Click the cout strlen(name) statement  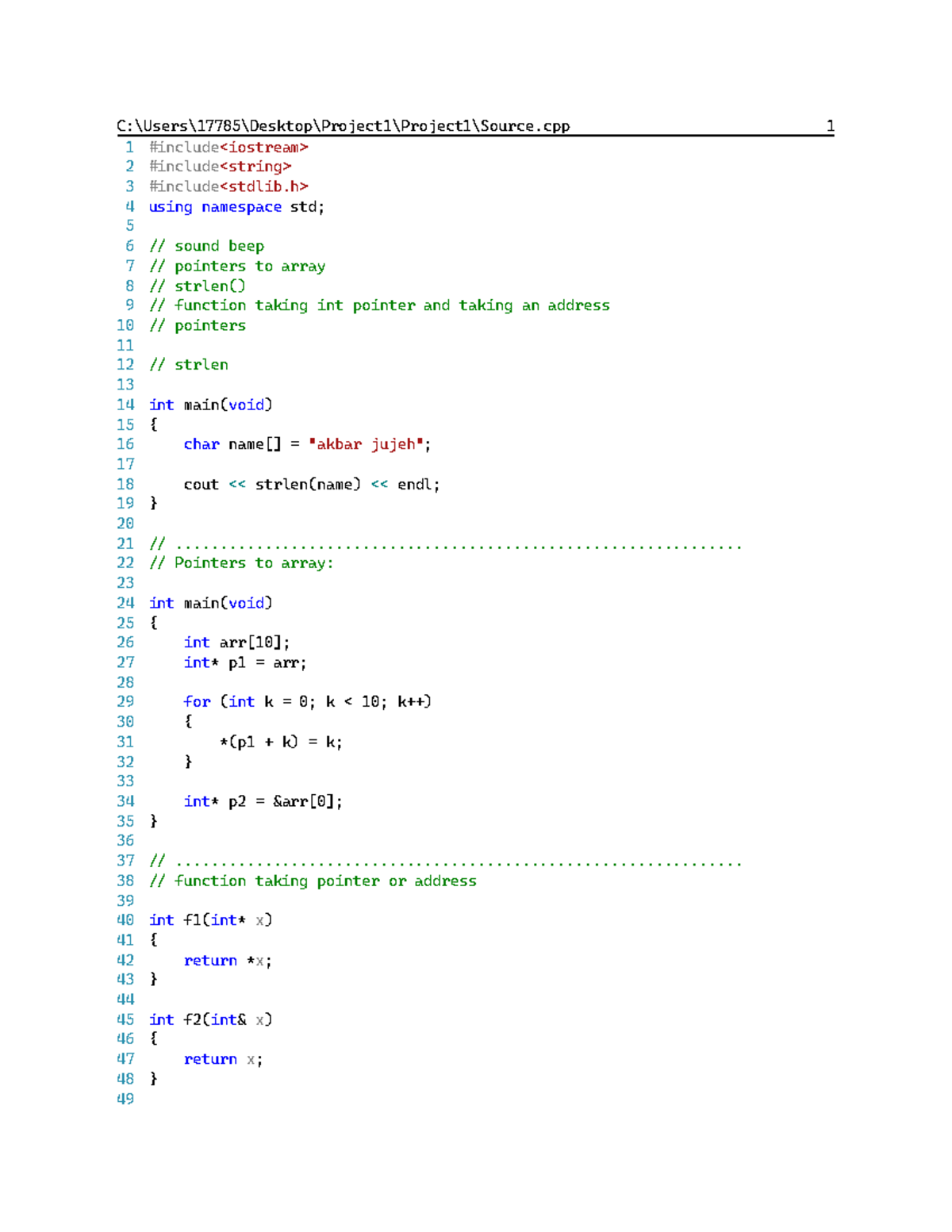point(313,484)
